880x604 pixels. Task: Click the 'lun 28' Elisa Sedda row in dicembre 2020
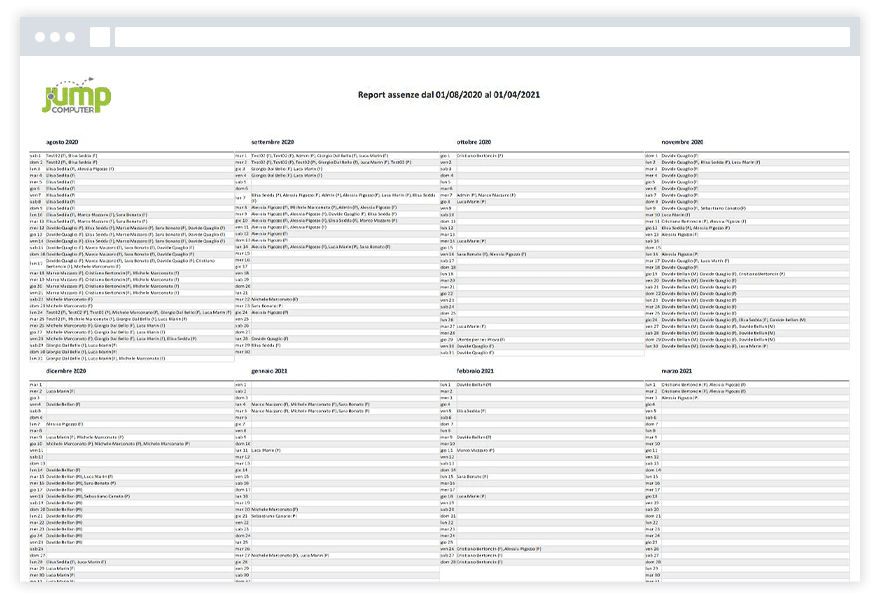131,561
